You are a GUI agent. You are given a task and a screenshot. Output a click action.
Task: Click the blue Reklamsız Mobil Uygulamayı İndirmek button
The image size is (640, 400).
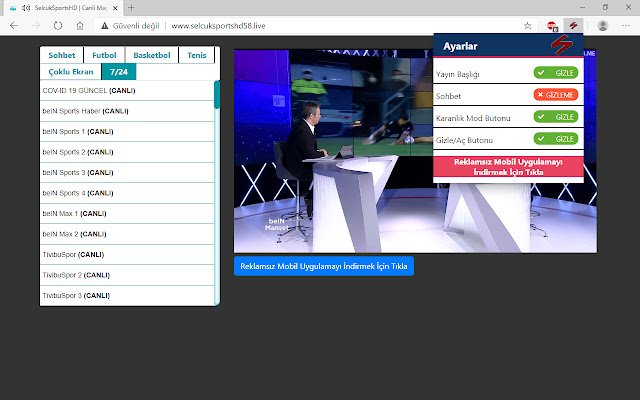[324, 266]
